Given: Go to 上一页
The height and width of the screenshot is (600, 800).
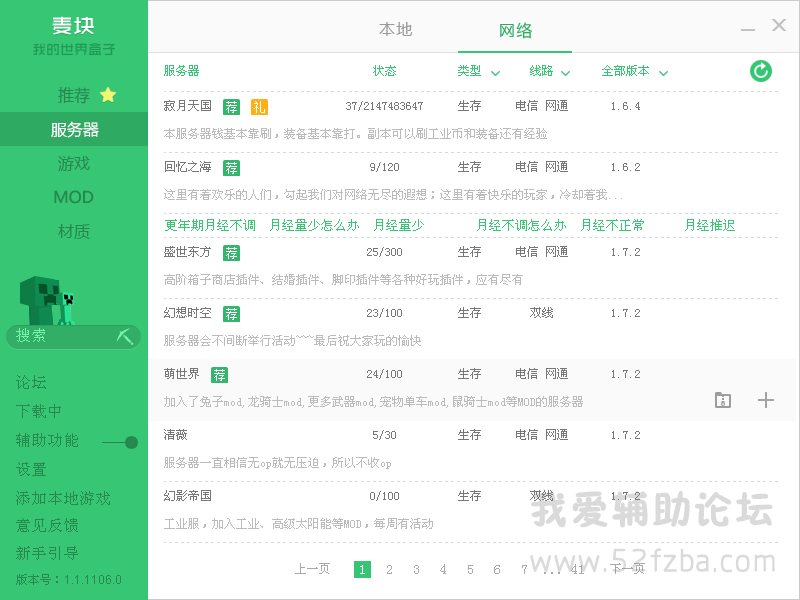Looking at the screenshot, I should (312, 568).
